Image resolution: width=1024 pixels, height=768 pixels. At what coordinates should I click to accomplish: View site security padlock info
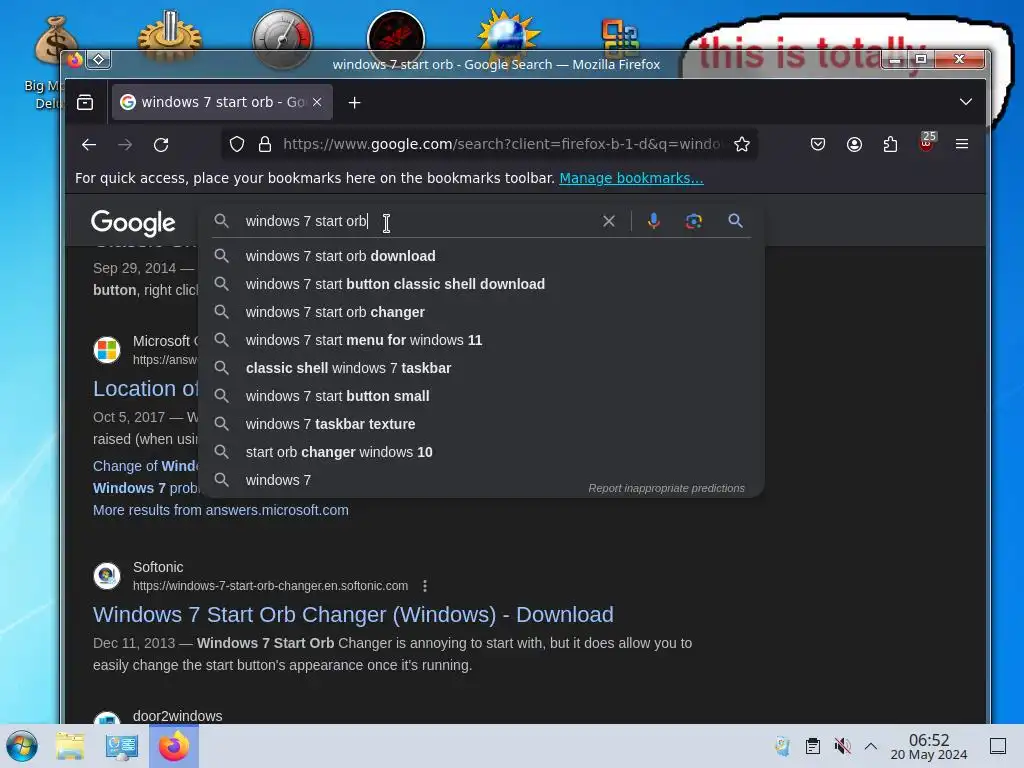pyautogui.click(x=264, y=144)
